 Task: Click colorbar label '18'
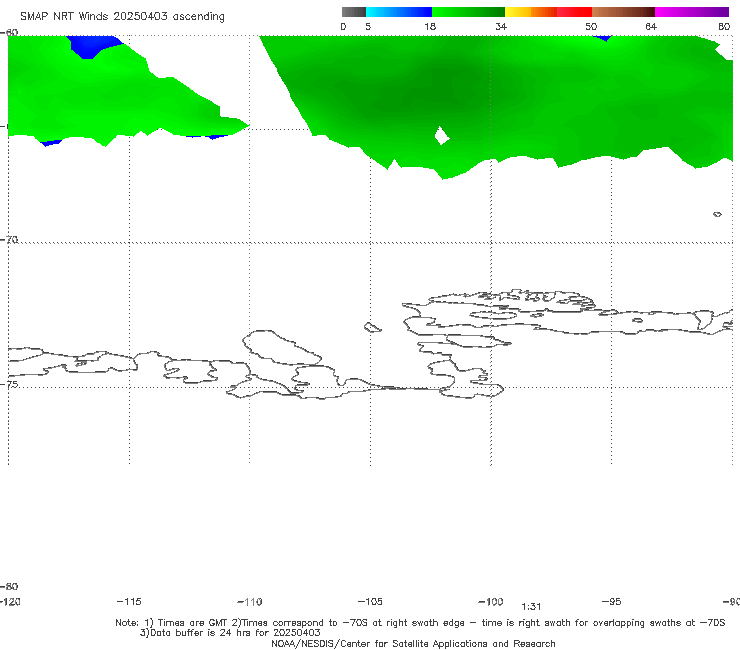[x=430, y=26]
